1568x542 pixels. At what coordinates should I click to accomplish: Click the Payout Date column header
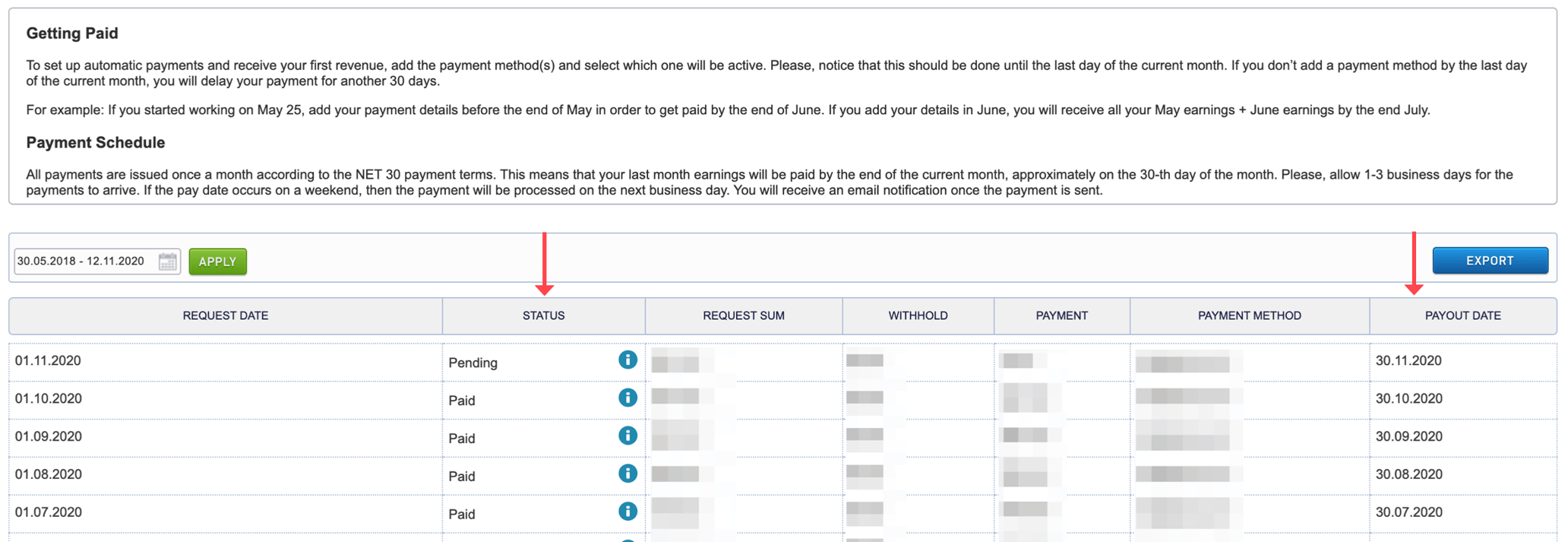click(x=1462, y=315)
